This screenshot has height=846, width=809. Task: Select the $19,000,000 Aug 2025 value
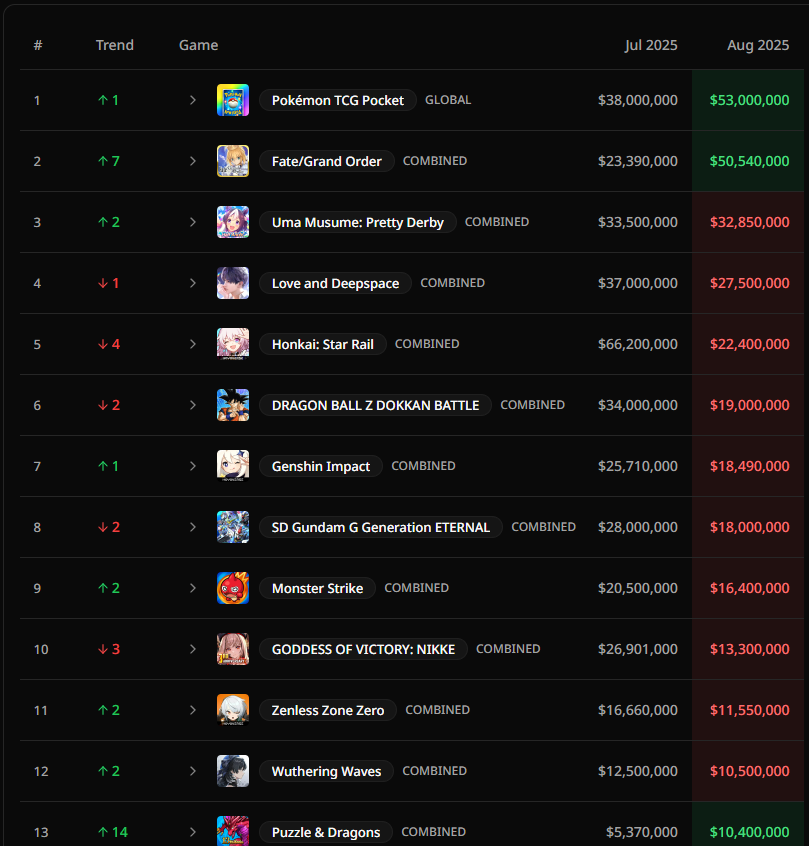pyautogui.click(x=749, y=405)
